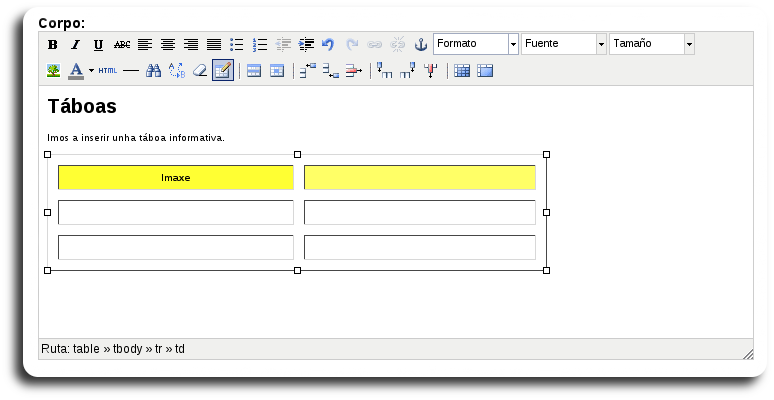
Task: Toggle bold formatting
Action: pyautogui.click(x=53, y=45)
